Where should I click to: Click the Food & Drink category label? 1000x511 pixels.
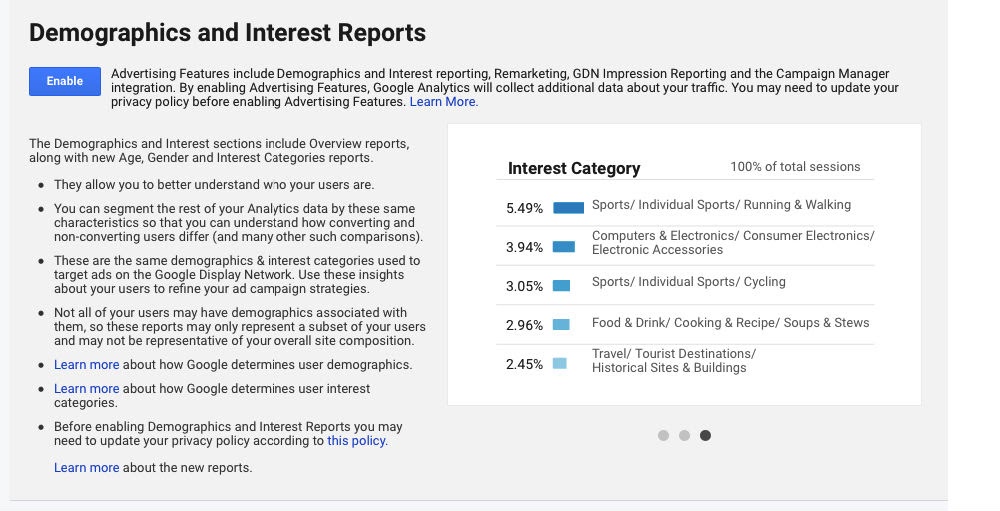[730, 323]
